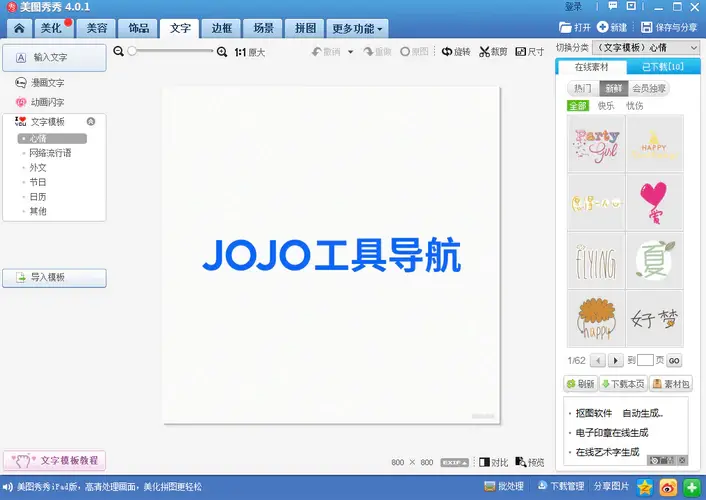Image resolution: width=706 pixels, height=500 pixels.
Task: Go to the next template page arrow
Action: click(615, 360)
